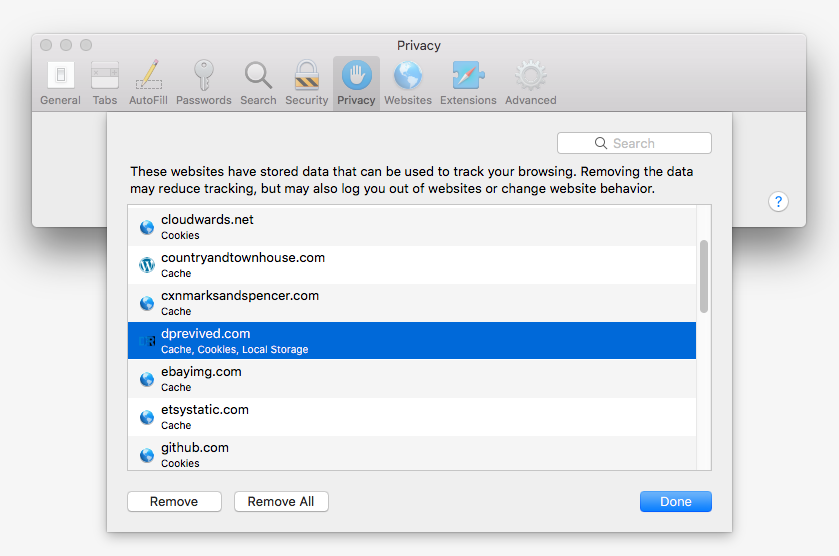The image size is (839, 556).
Task: Click the General tab label
Action: pyautogui.click(x=60, y=100)
